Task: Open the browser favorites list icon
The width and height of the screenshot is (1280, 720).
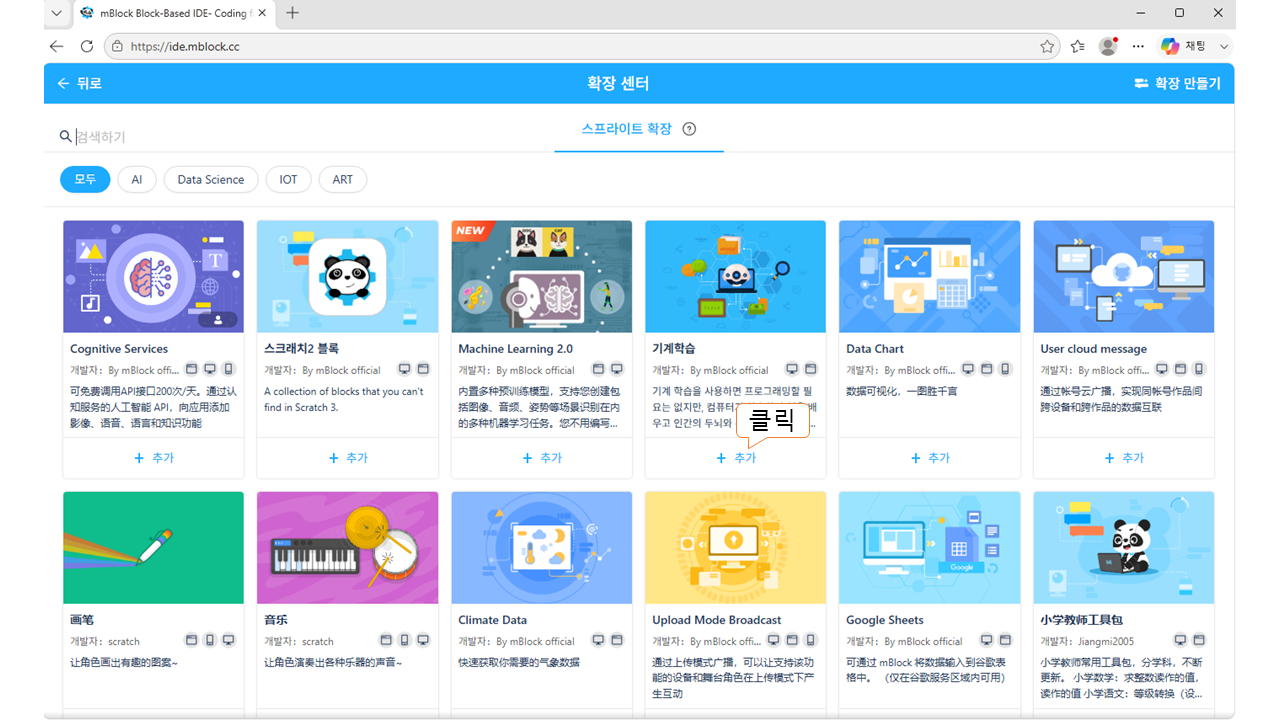Action: (1077, 46)
